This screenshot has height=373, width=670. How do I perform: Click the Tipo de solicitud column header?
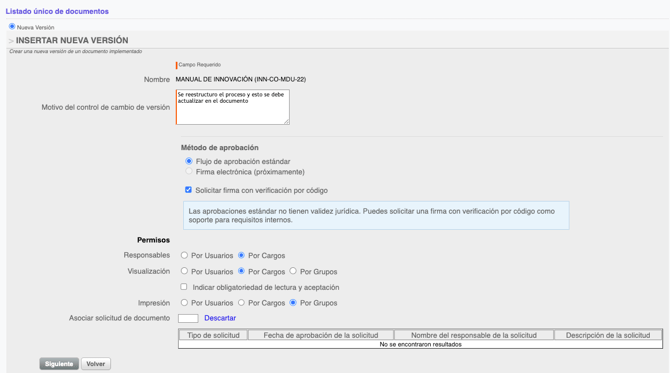click(x=213, y=335)
